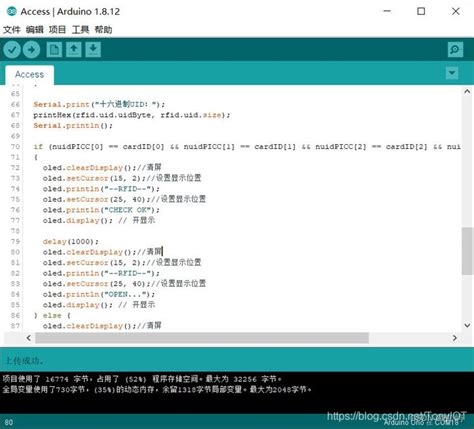This screenshot has height=429, width=474.
Task: Open the 项目 menu
Action: 57,30
